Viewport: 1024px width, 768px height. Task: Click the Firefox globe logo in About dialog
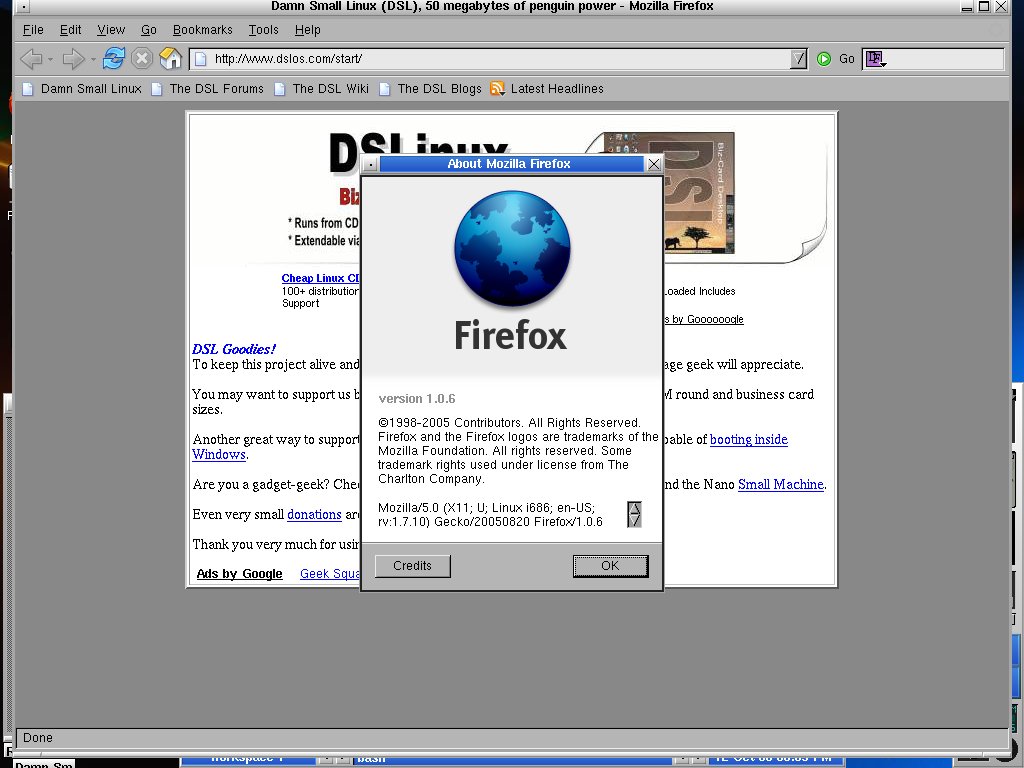click(512, 248)
